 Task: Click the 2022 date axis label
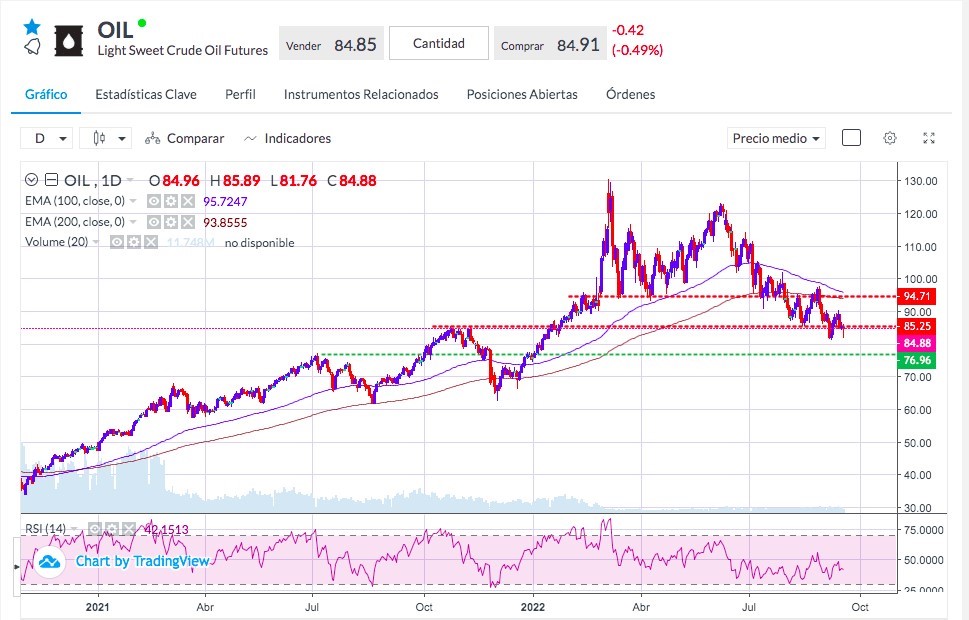pyautogui.click(x=533, y=607)
